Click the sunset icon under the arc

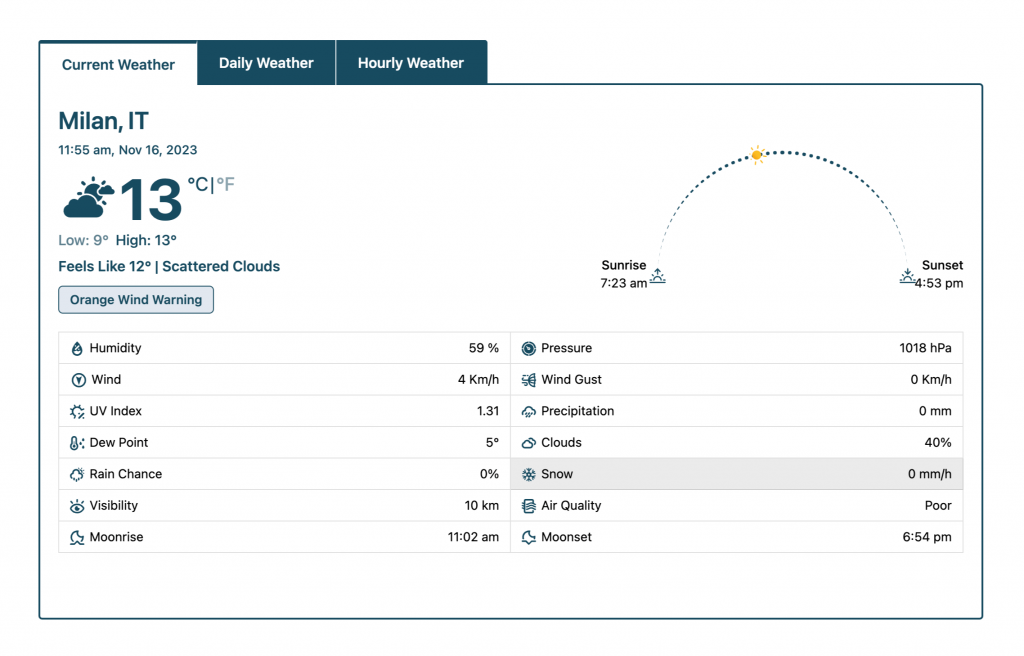pyautogui.click(x=907, y=276)
